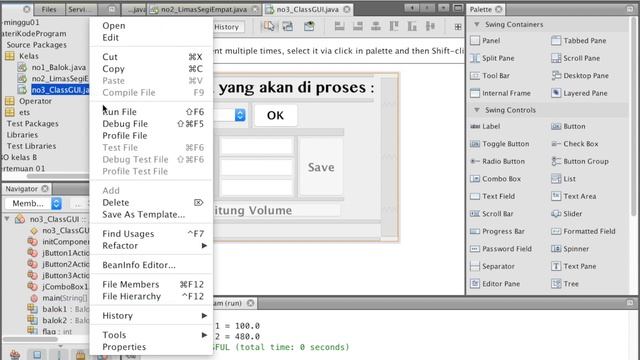Pick the Button component in palette
This screenshot has height=360, width=640.
(x=568, y=127)
